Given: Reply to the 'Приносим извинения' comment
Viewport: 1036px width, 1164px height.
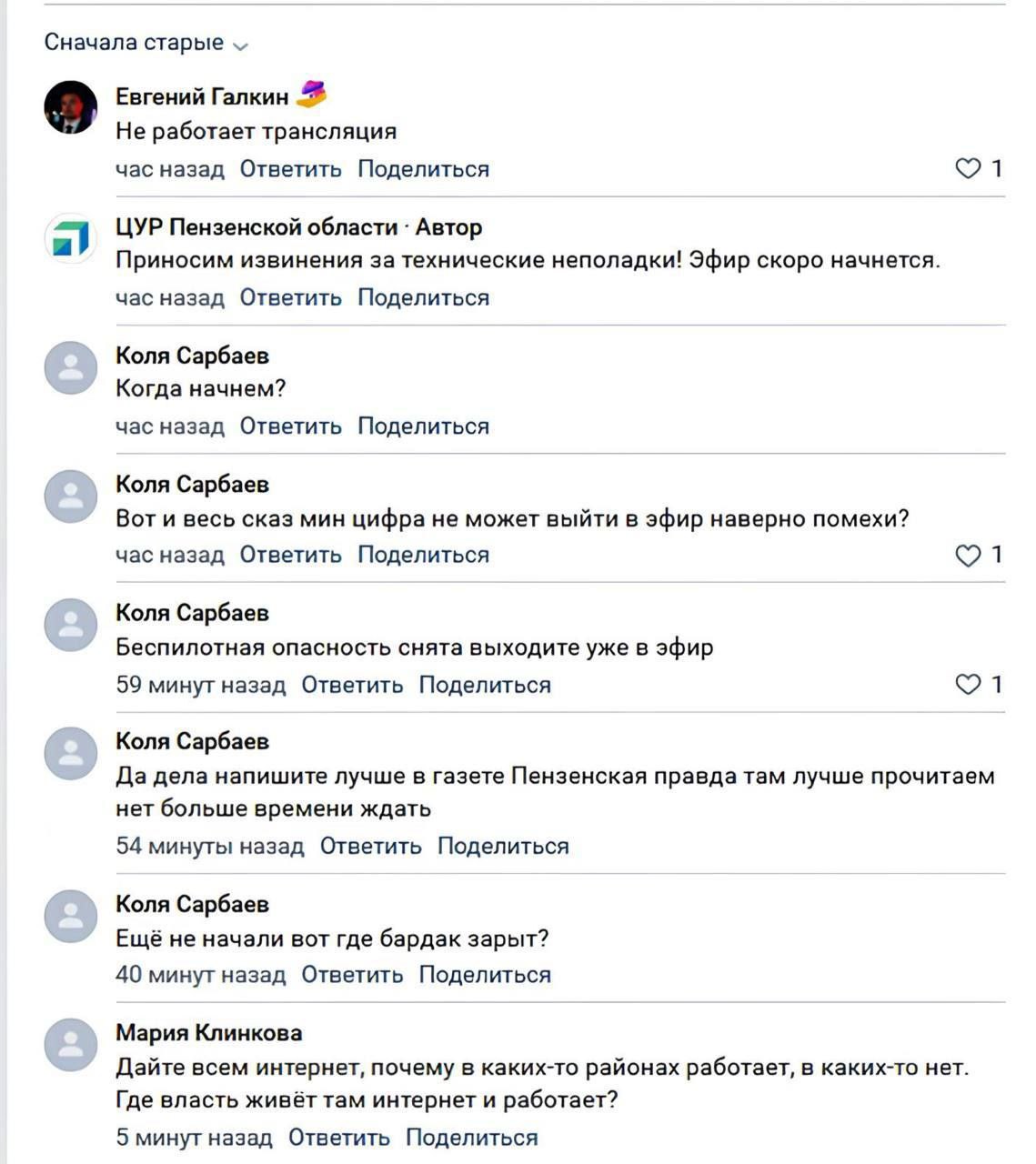Looking at the screenshot, I should pyautogui.click(x=290, y=298).
